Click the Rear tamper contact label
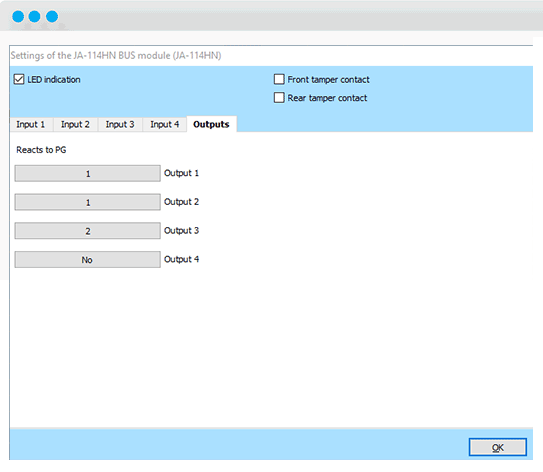Image resolution: width=543 pixels, height=472 pixels. [327, 98]
